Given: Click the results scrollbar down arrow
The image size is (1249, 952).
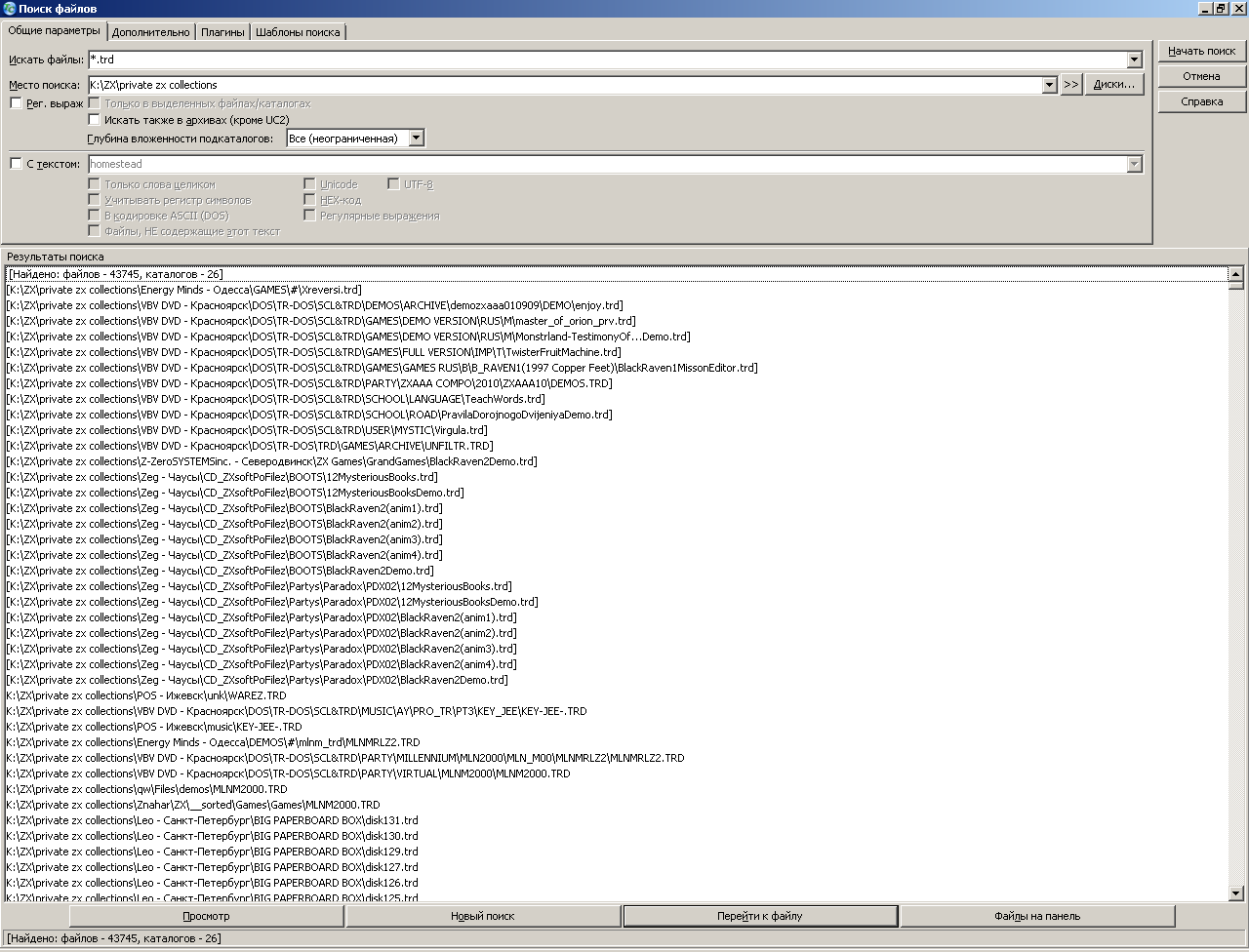Looking at the screenshot, I should point(1235,892).
